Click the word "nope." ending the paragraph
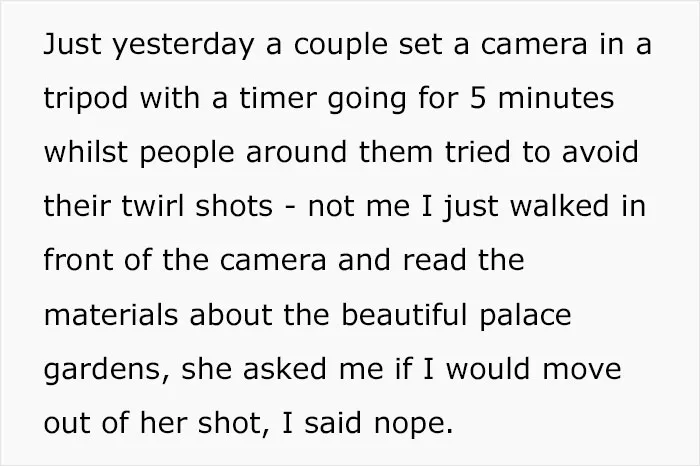Image resolution: width=700 pixels, height=466 pixels. pyautogui.click(x=413, y=425)
